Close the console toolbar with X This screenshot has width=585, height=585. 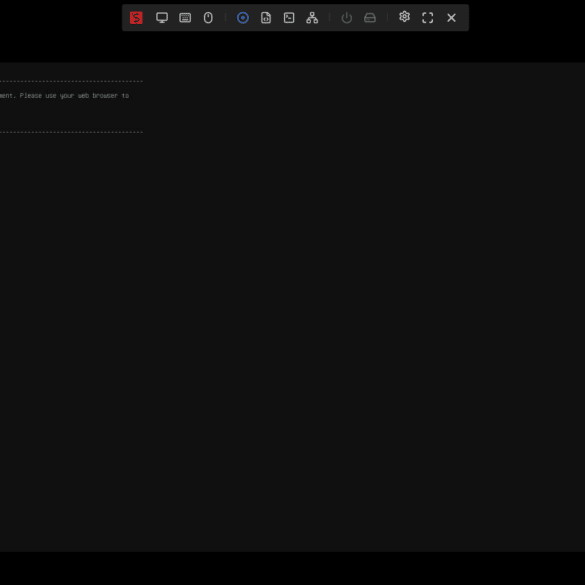[451, 18]
